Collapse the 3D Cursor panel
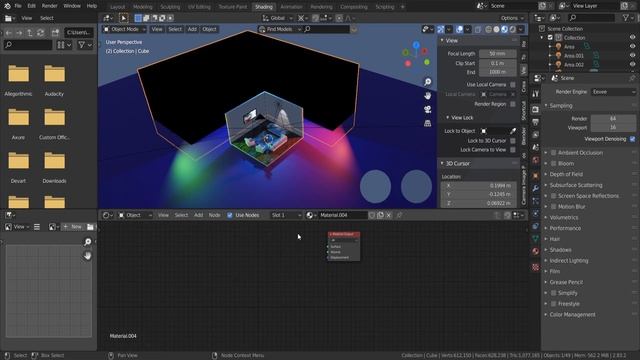Image resolution: width=640 pixels, height=360 pixels. click(457, 163)
